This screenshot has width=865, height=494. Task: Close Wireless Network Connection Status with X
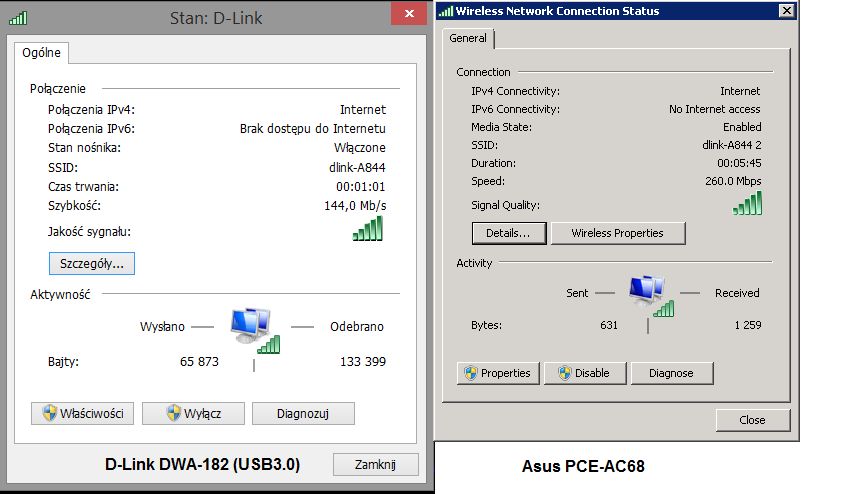[x=787, y=10]
